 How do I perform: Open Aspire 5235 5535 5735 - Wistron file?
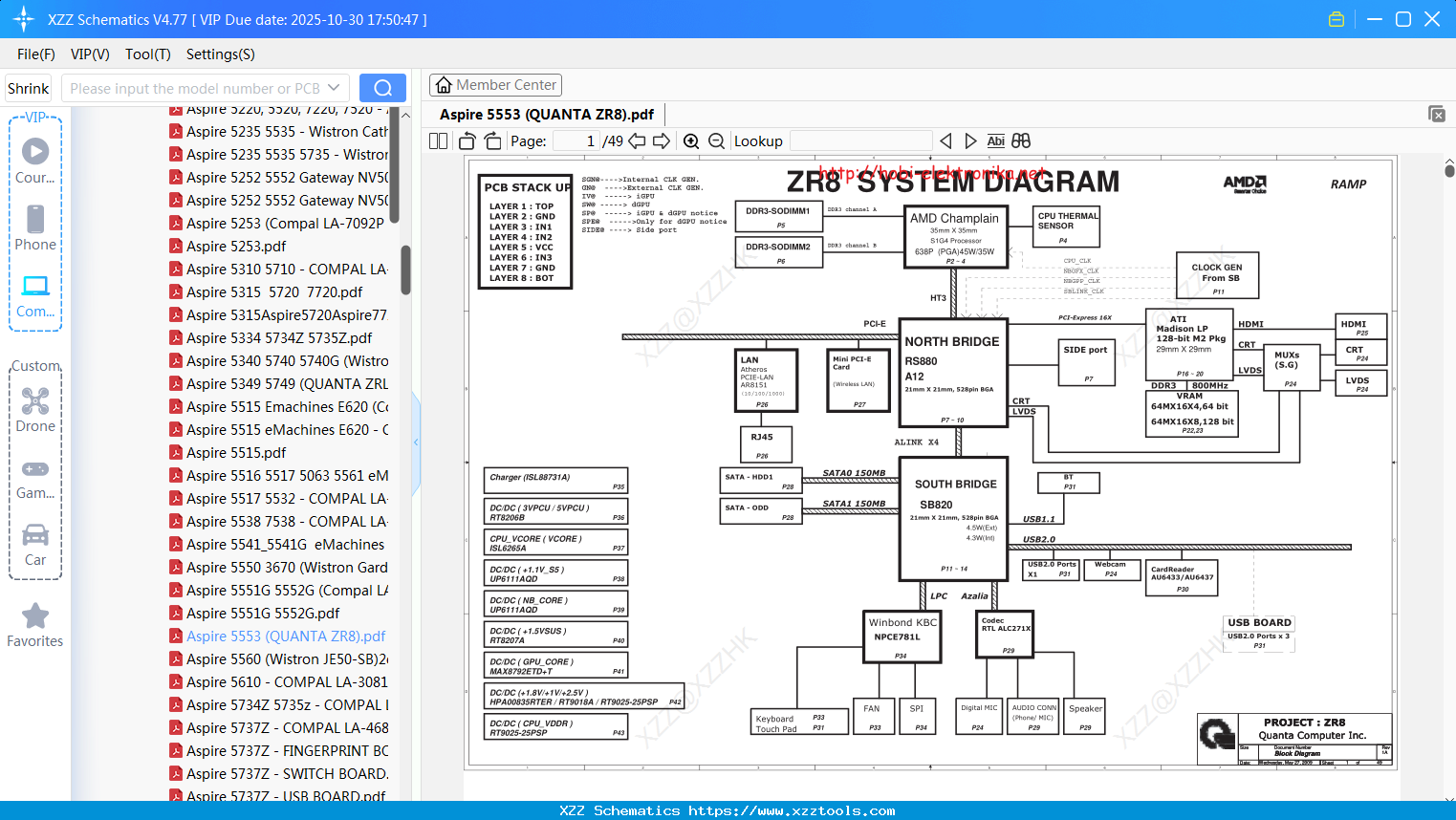(279, 155)
